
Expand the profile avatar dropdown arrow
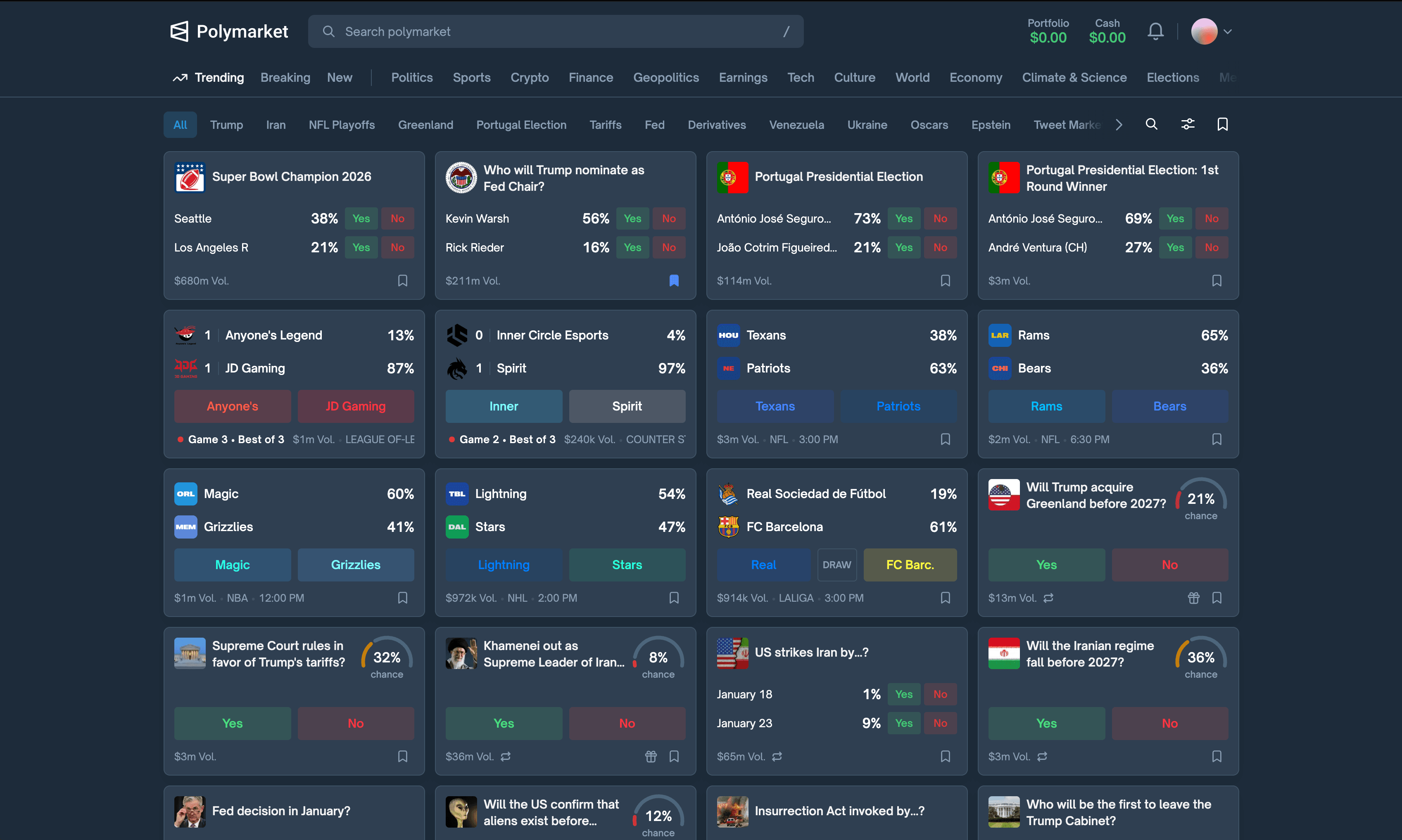1227,32
